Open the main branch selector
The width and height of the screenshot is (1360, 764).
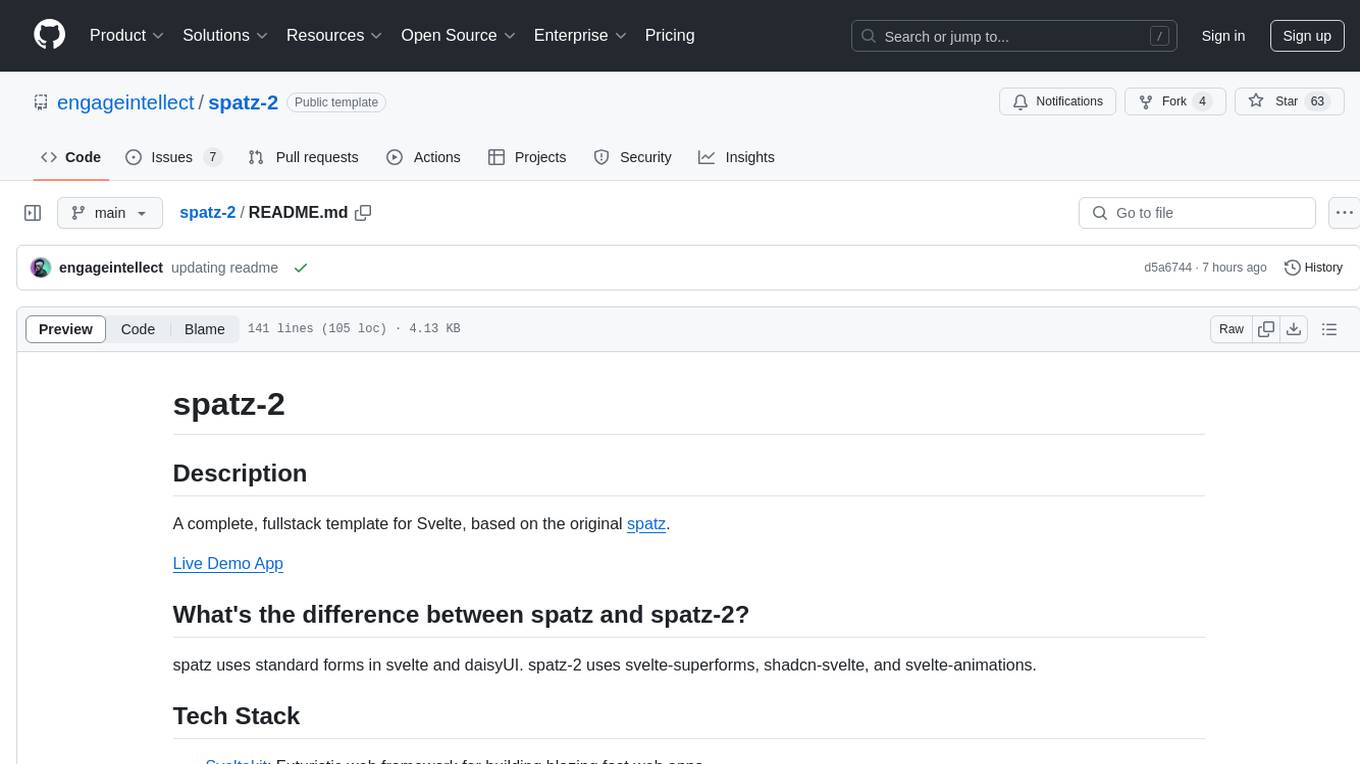[x=109, y=213]
